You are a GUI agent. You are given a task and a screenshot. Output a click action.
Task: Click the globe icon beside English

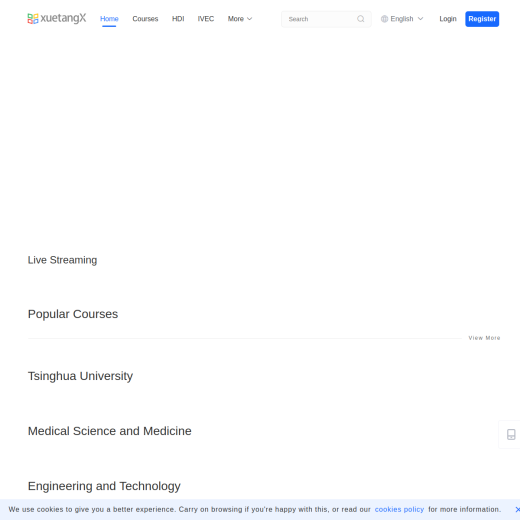[x=384, y=19]
